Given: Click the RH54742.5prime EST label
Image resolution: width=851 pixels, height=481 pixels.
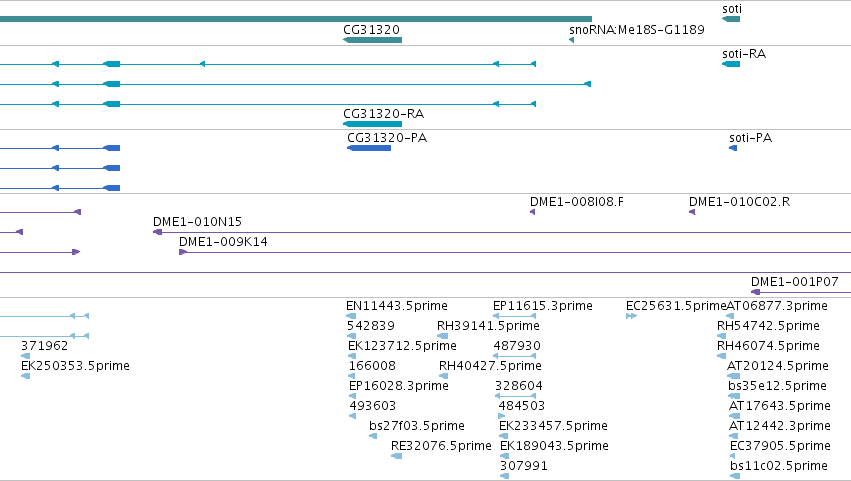Looking at the screenshot, I should tap(768, 326).
